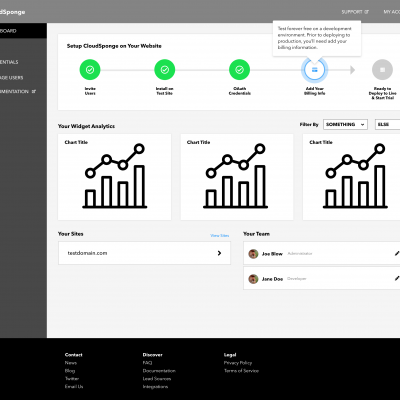Viewport: 400px width, 400px height.
Task: Edit Joe Blow with pencil icon
Action: [x=397, y=253]
